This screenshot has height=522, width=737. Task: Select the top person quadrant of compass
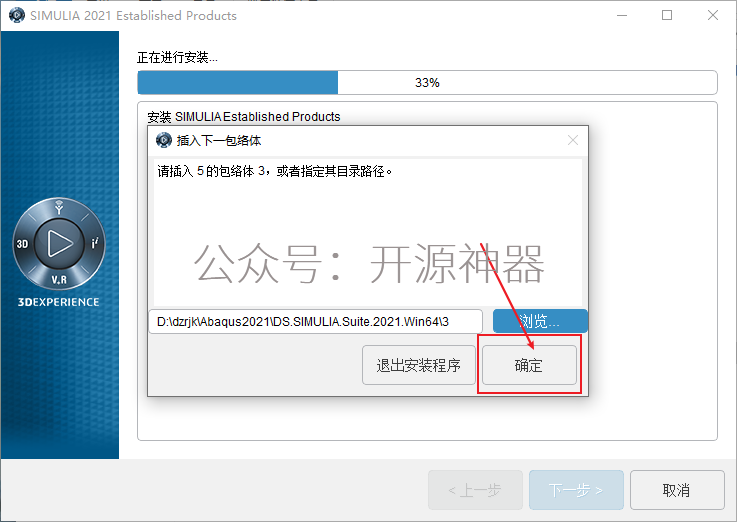[x=59, y=207]
